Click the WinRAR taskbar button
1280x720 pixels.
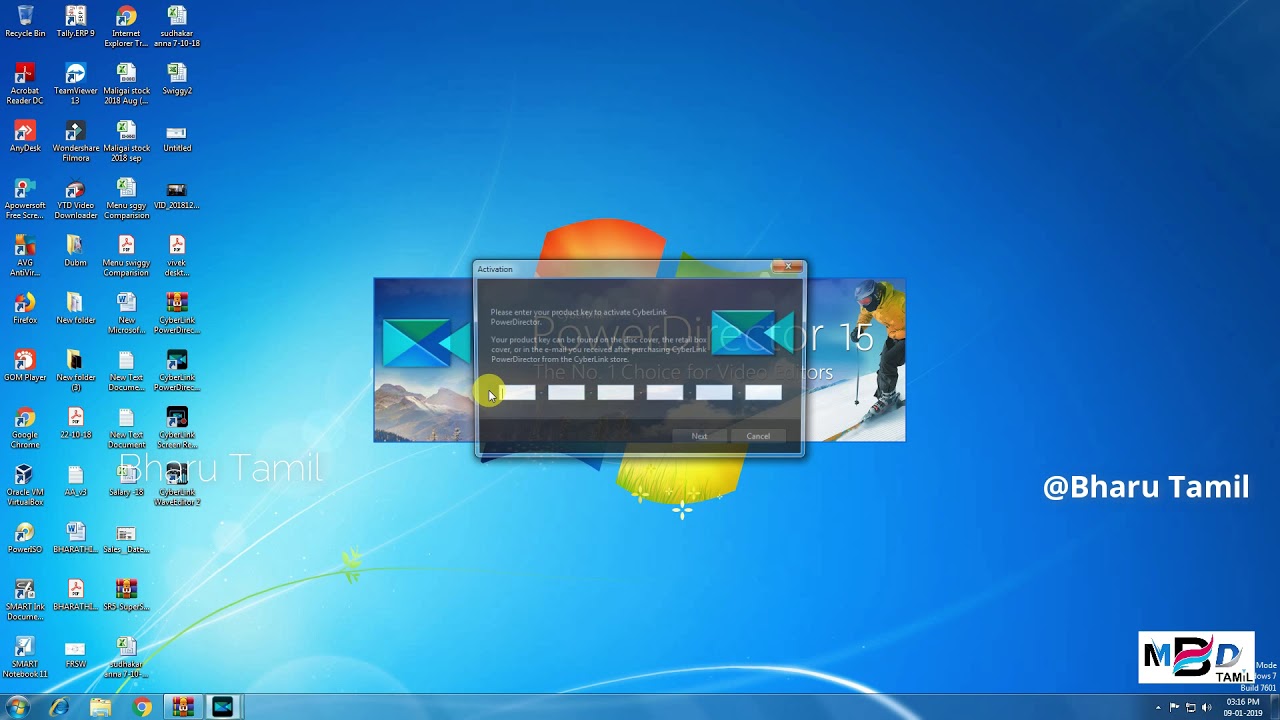click(183, 707)
